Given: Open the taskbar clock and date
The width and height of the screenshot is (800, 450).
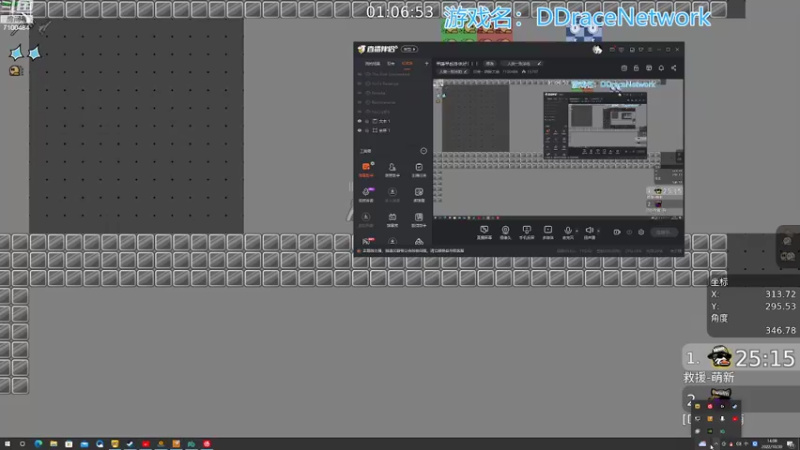Looking at the screenshot, I should coord(772,444).
